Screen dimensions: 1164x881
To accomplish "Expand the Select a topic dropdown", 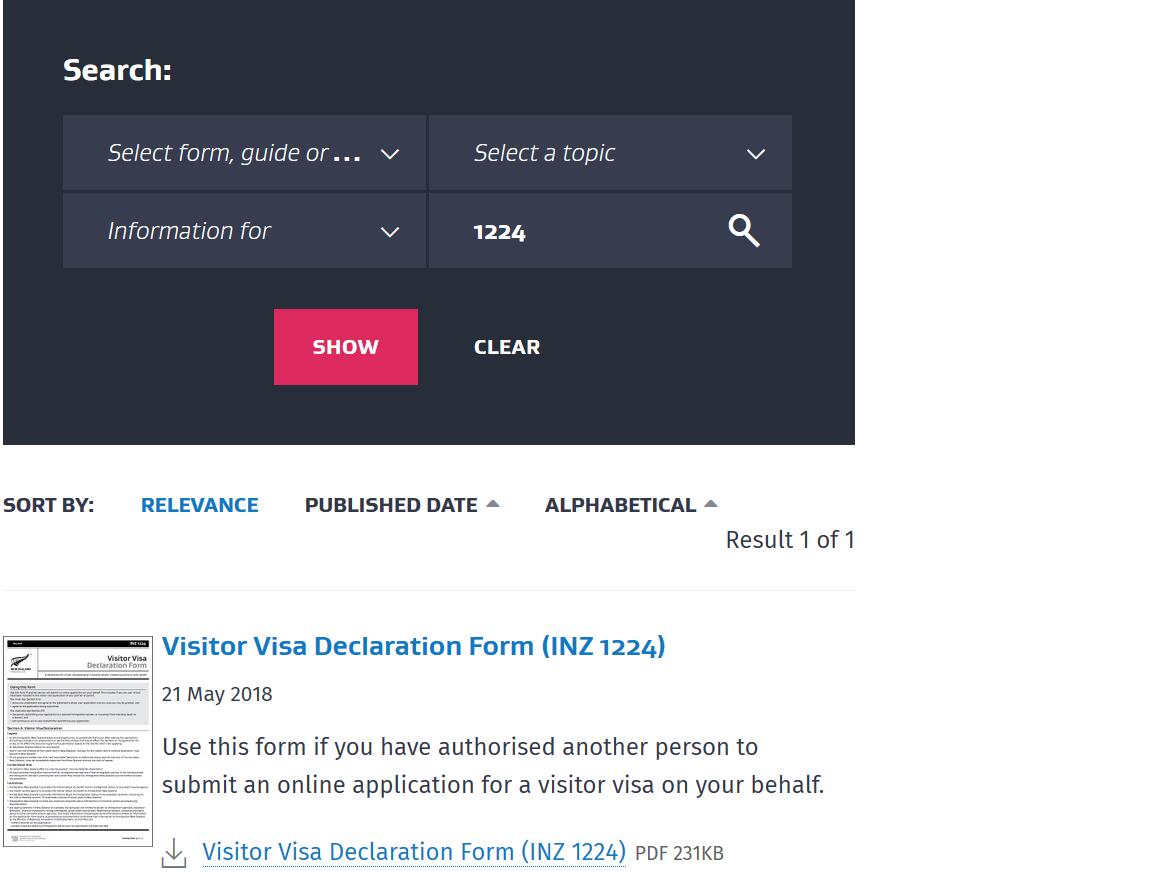I will click(x=600, y=153).
